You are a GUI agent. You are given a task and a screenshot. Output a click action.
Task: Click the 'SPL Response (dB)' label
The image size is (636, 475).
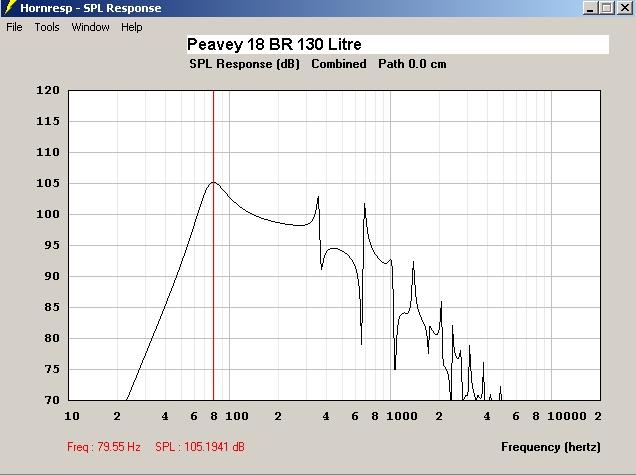point(245,64)
